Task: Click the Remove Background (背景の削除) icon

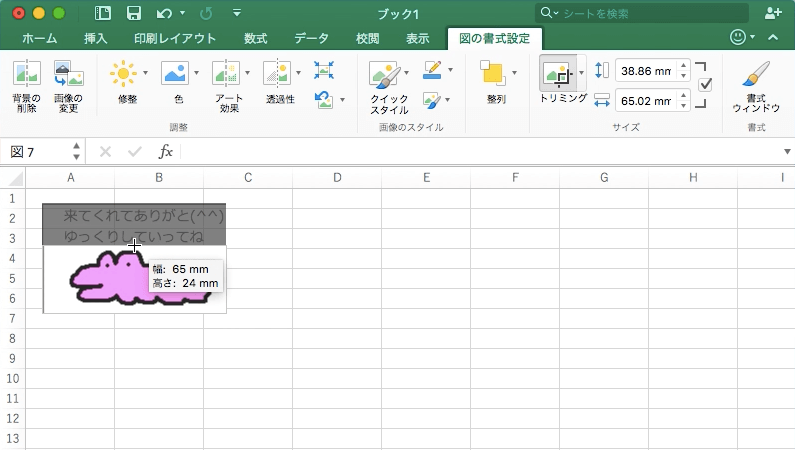Action: [x=26, y=73]
